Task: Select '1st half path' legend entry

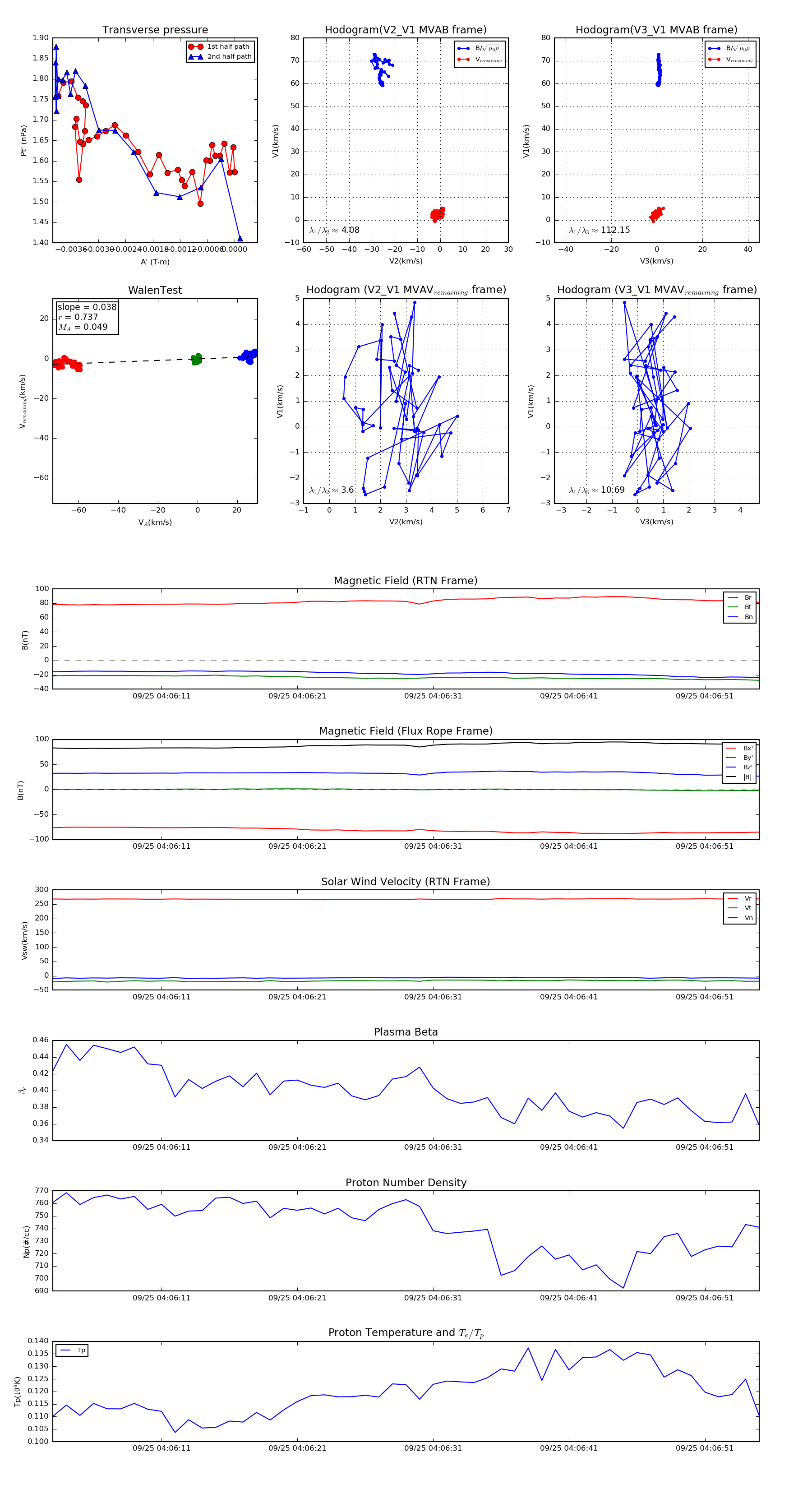Action: (219, 47)
